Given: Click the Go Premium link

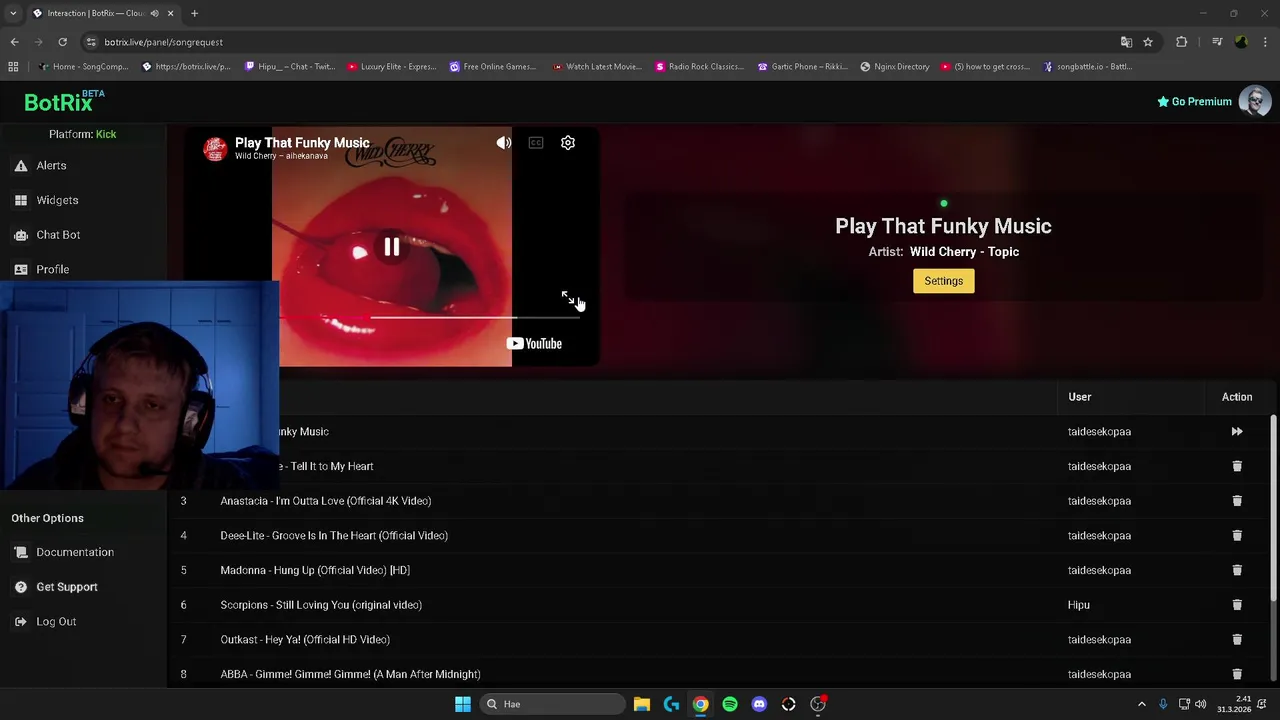Looking at the screenshot, I should (1194, 101).
